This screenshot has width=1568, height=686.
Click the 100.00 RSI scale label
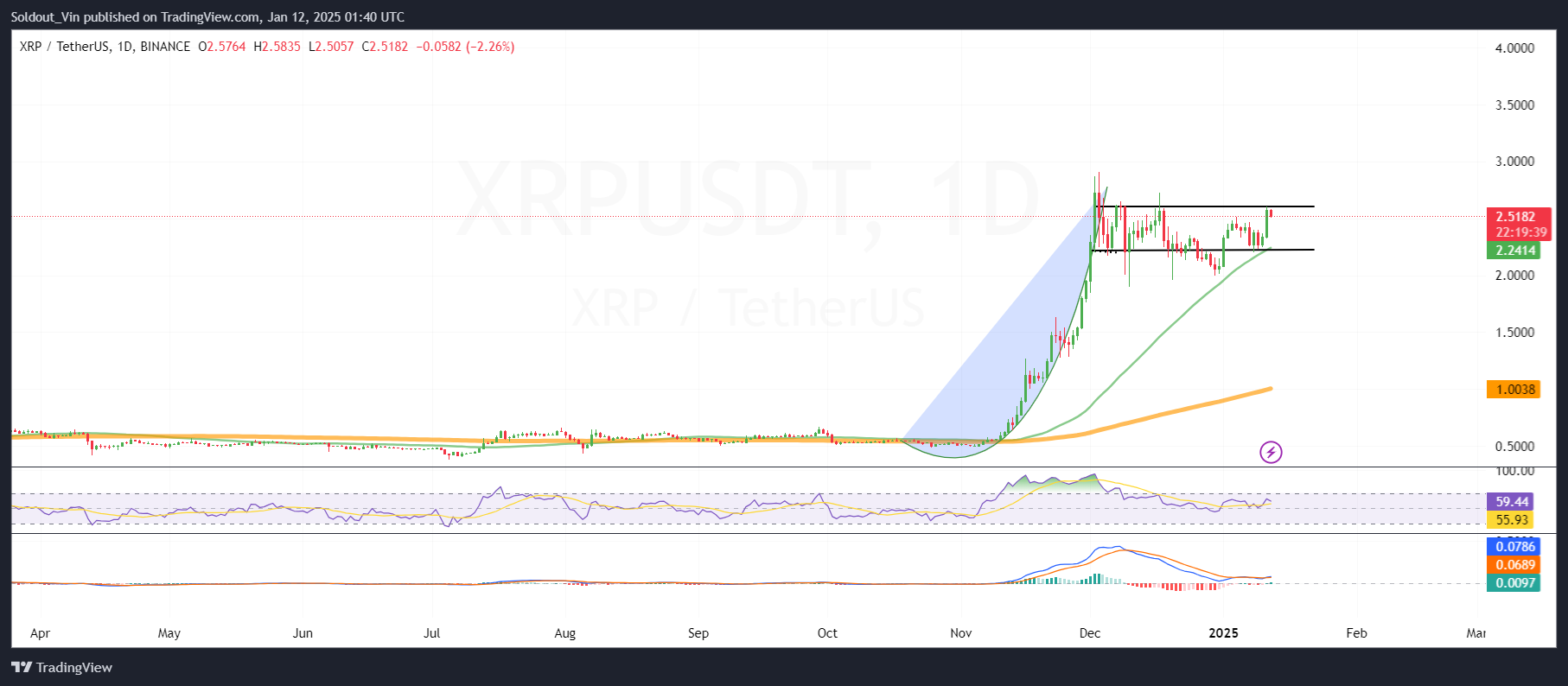tap(1514, 471)
